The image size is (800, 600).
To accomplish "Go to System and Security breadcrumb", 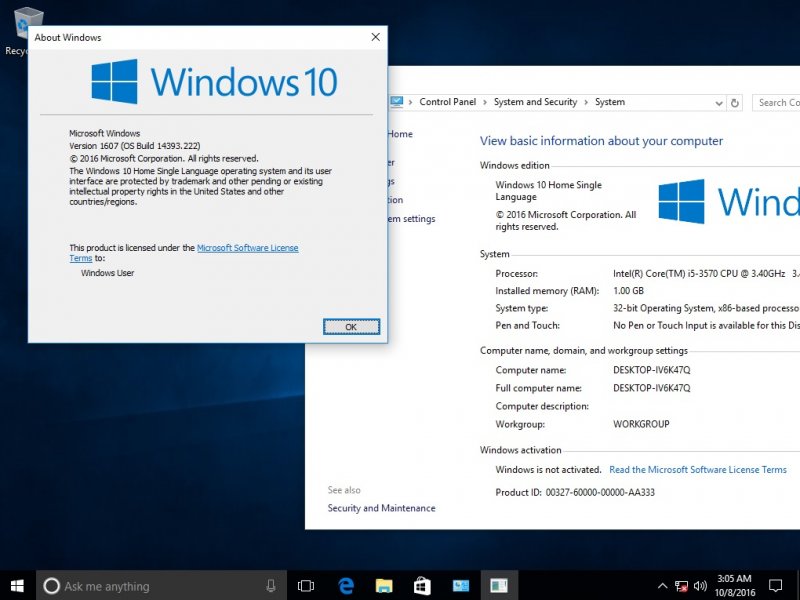I will pyautogui.click(x=535, y=102).
